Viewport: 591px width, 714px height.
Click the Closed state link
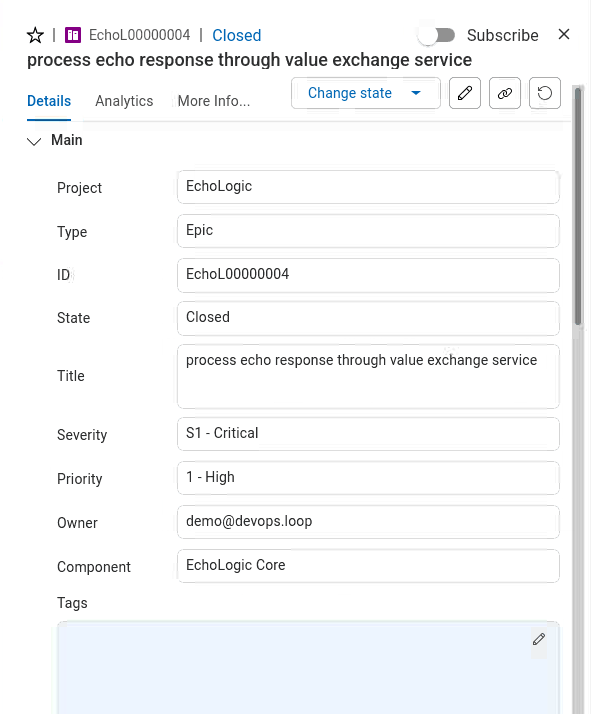click(237, 35)
